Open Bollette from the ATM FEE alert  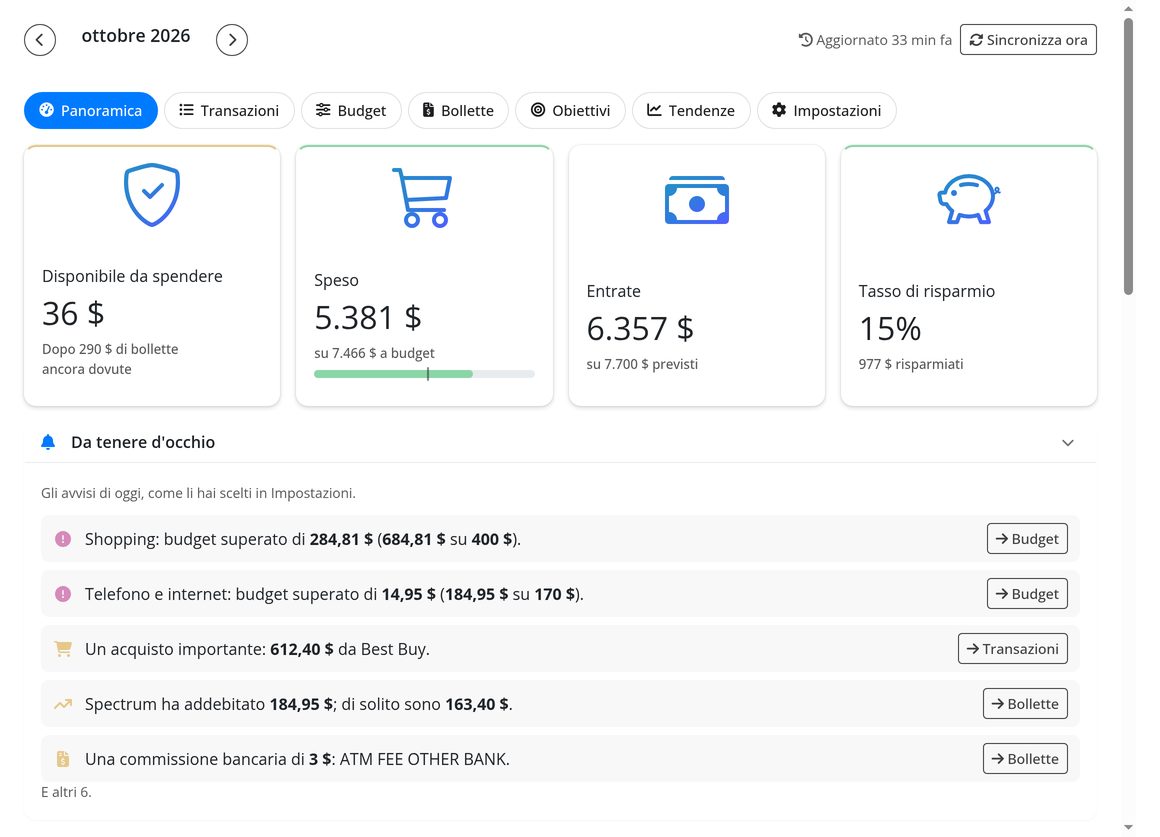tap(1025, 759)
